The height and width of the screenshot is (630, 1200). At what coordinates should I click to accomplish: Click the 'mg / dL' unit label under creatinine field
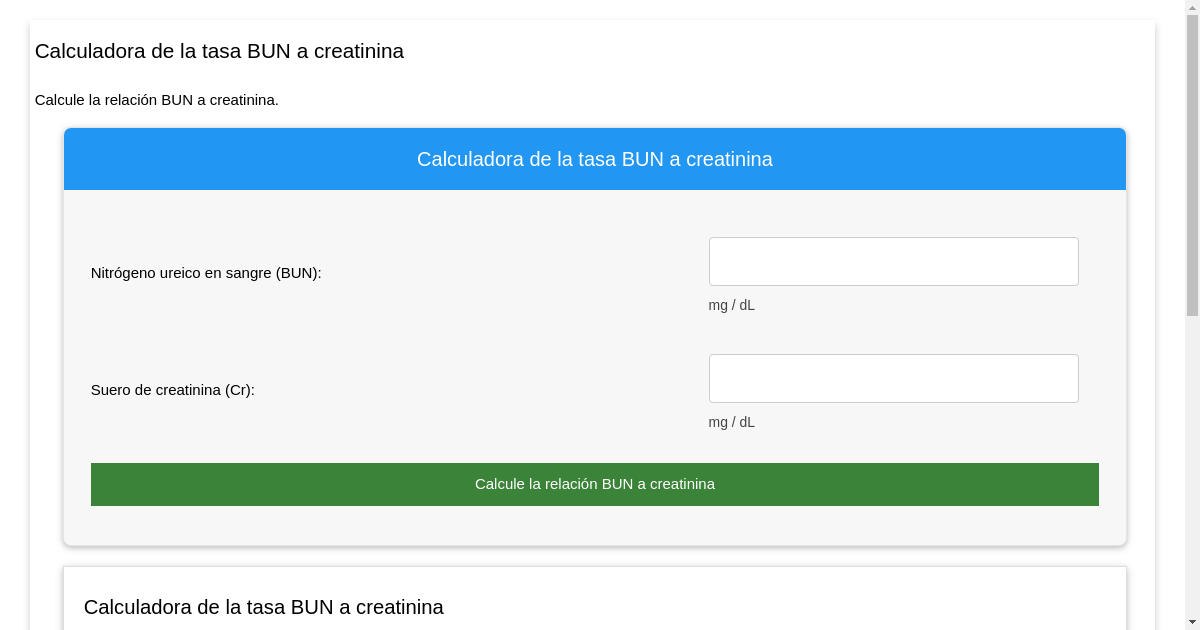731,422
